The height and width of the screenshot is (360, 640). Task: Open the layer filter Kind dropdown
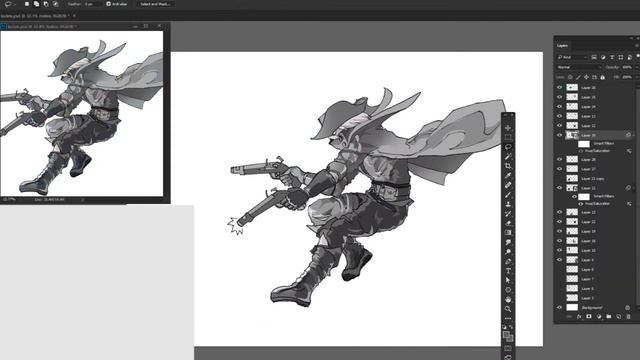(572, 57)
